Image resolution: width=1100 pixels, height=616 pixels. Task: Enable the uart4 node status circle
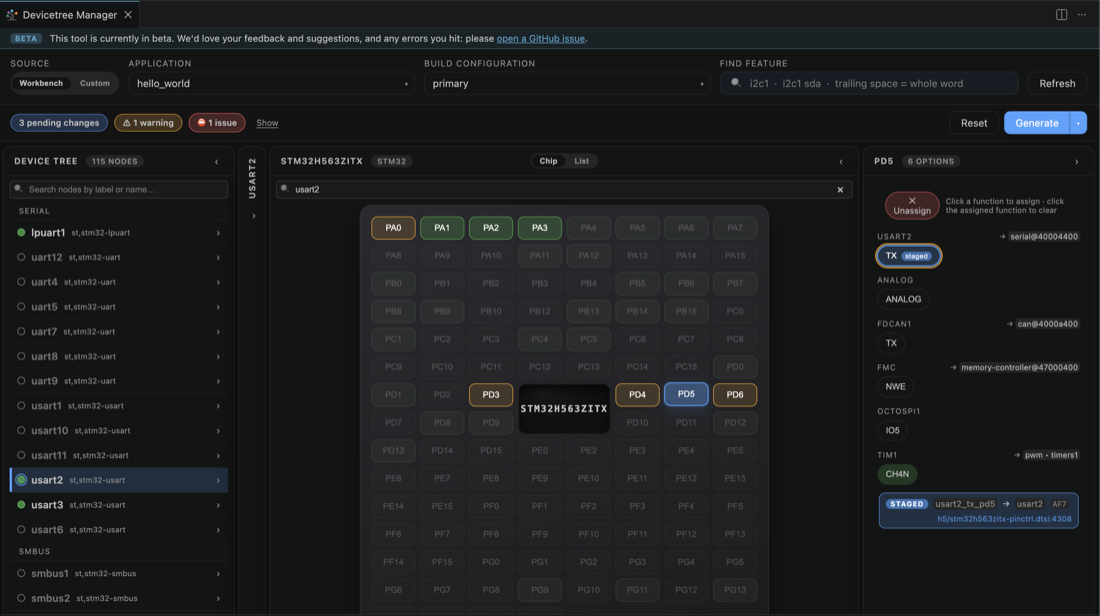click(x=21, y=282)
